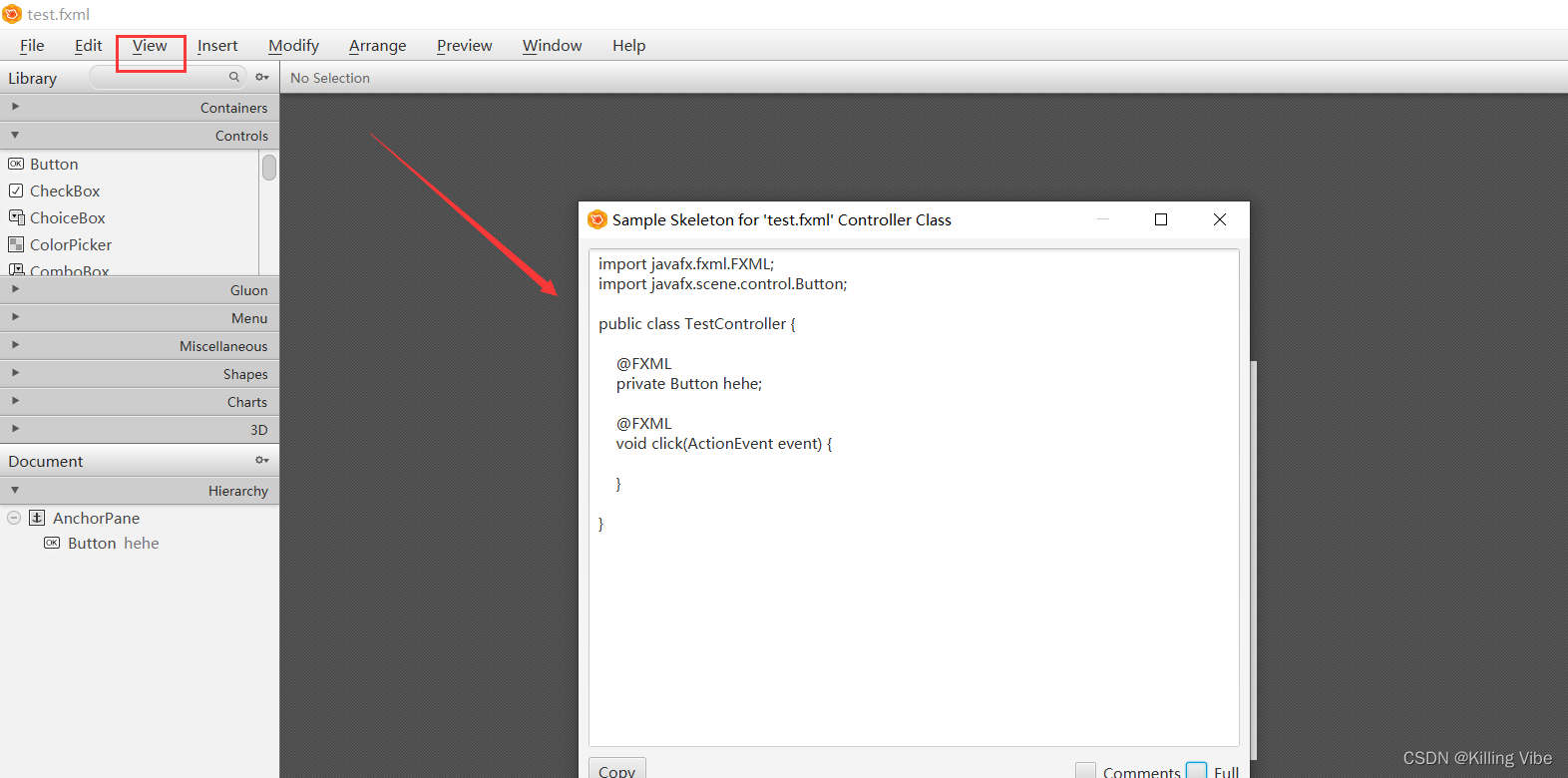Expand the Shapes library section
The width and height of the screenshot is (1568, 778).
click(x=15, y=372)
